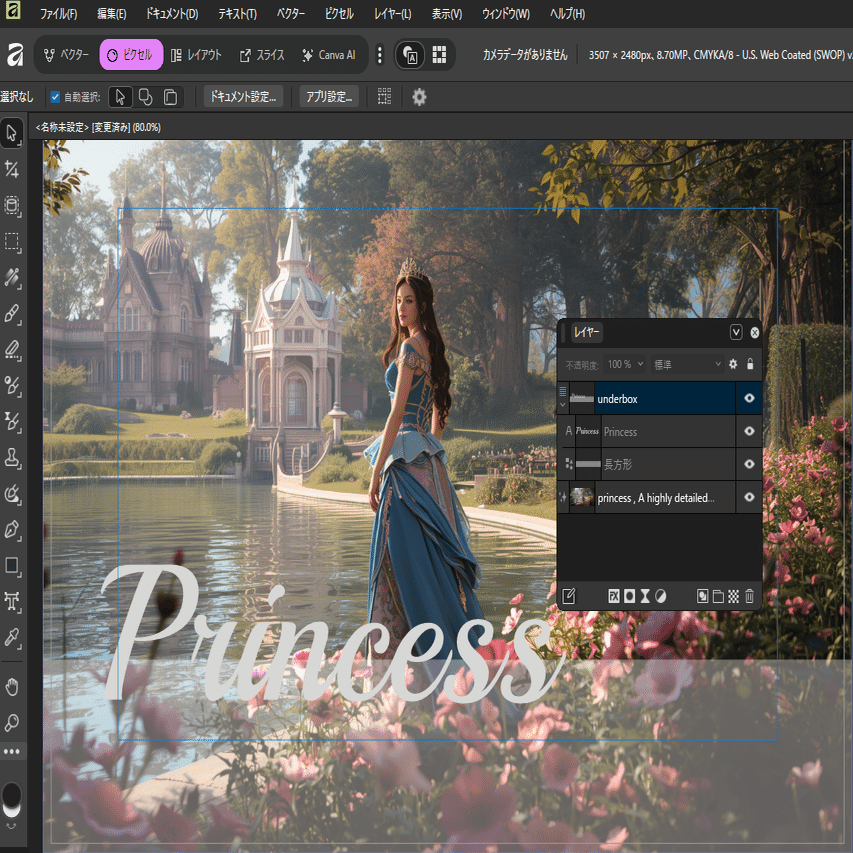Select the Selection Brush tool

(11, 205)
